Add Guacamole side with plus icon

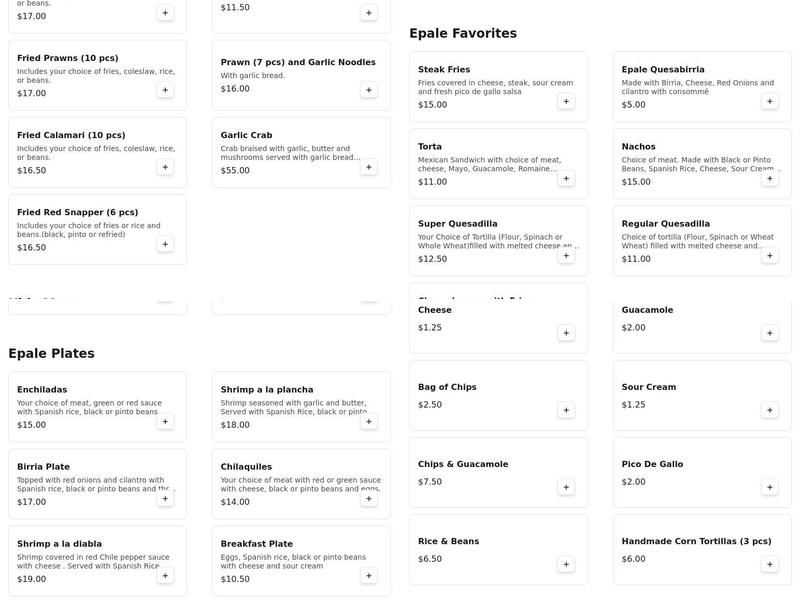[x=770, y=333]
